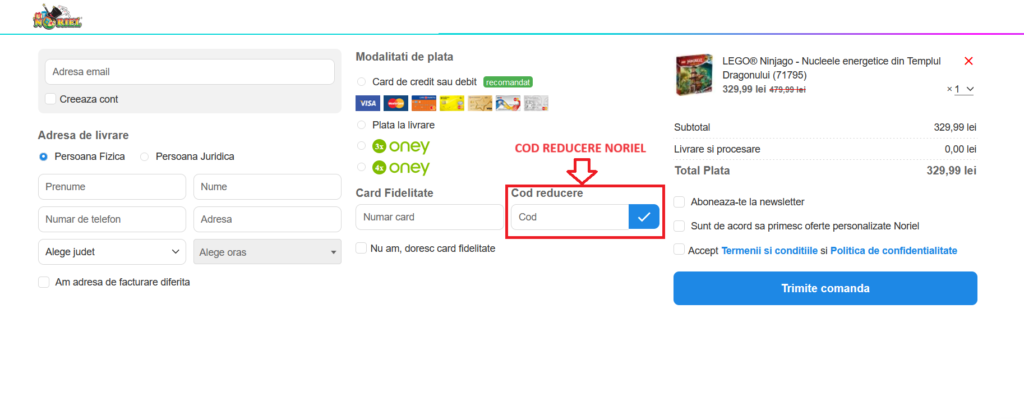Apply discount code with blue checkmark button
This screenshot has width=1024, height=419.
pos(644,216)
